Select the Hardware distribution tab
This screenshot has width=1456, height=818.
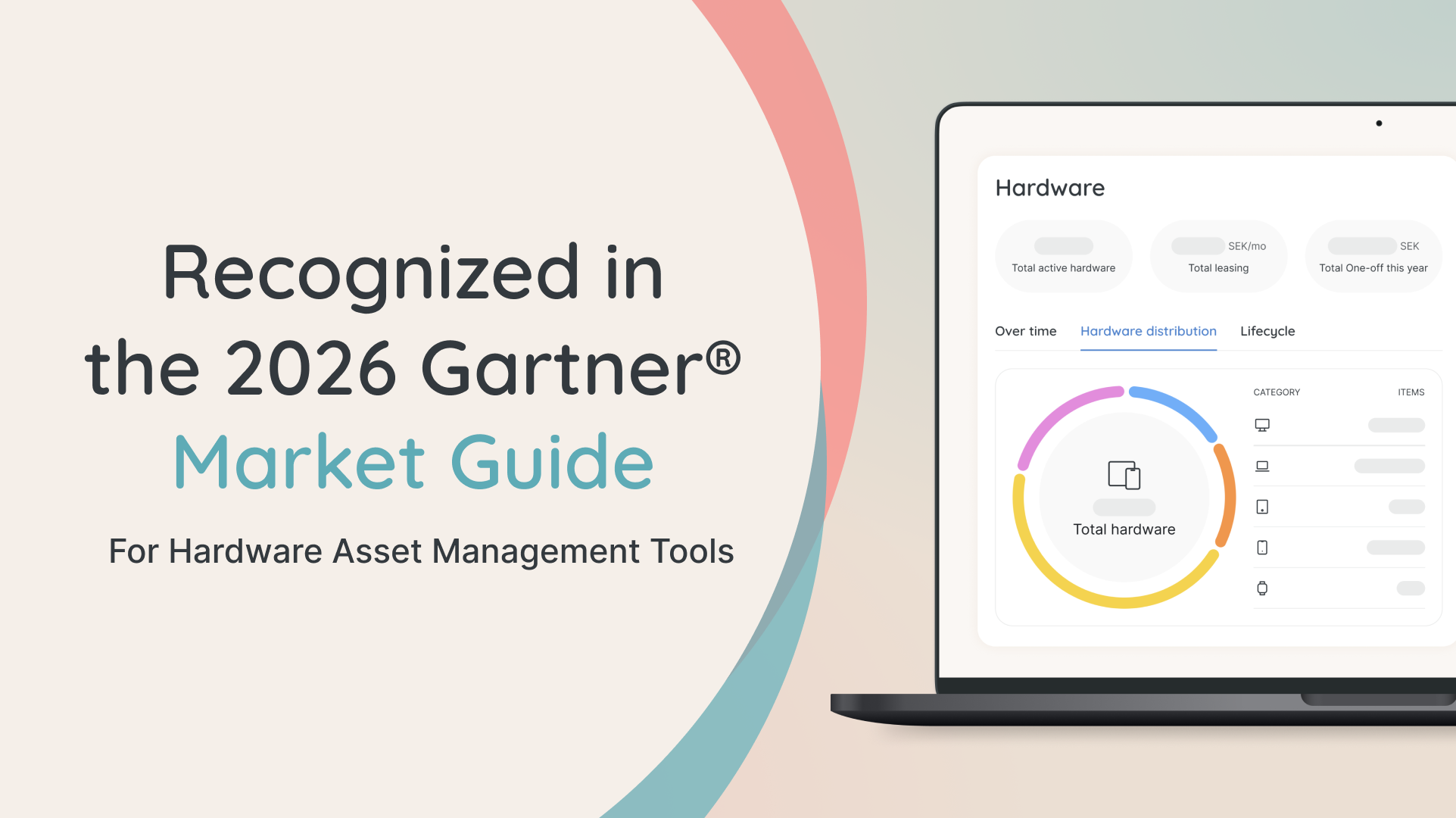(1148, 331)
